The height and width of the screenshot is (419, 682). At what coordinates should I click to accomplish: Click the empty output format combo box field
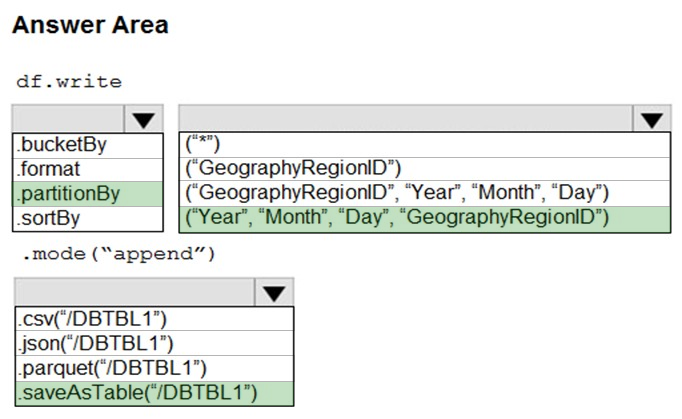pyautogui.click(x=135, y=292)
